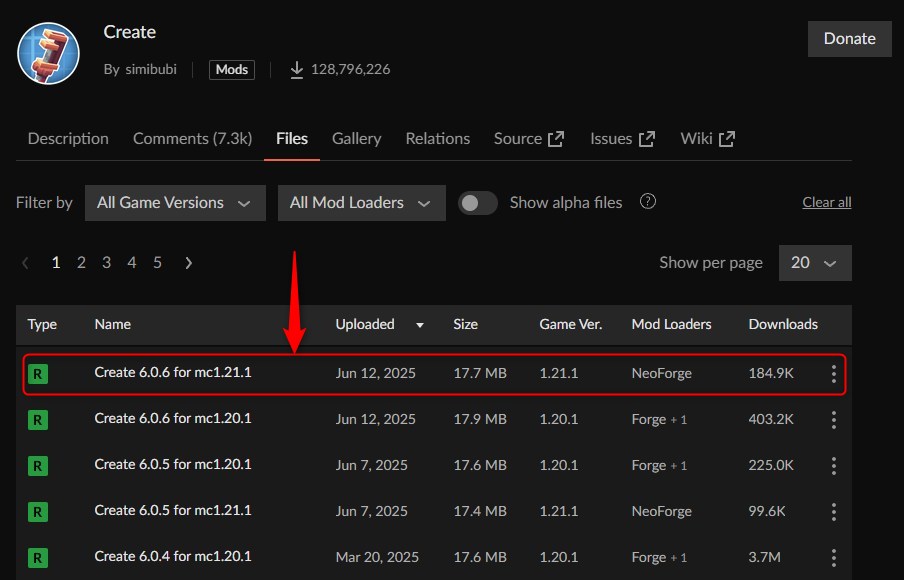Open more options for Create 6.0.4 mc1.20.1
The image size is (904, 580).
point(834,558)
